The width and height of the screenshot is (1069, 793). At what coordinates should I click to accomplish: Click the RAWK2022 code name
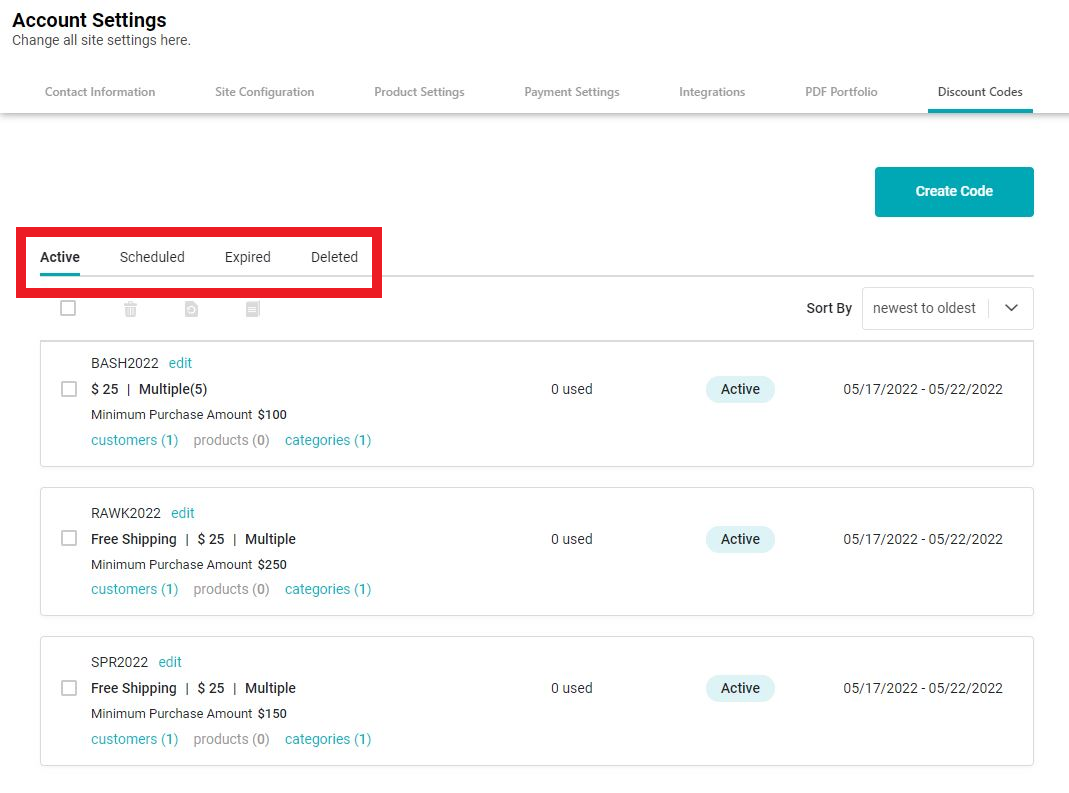126,513
